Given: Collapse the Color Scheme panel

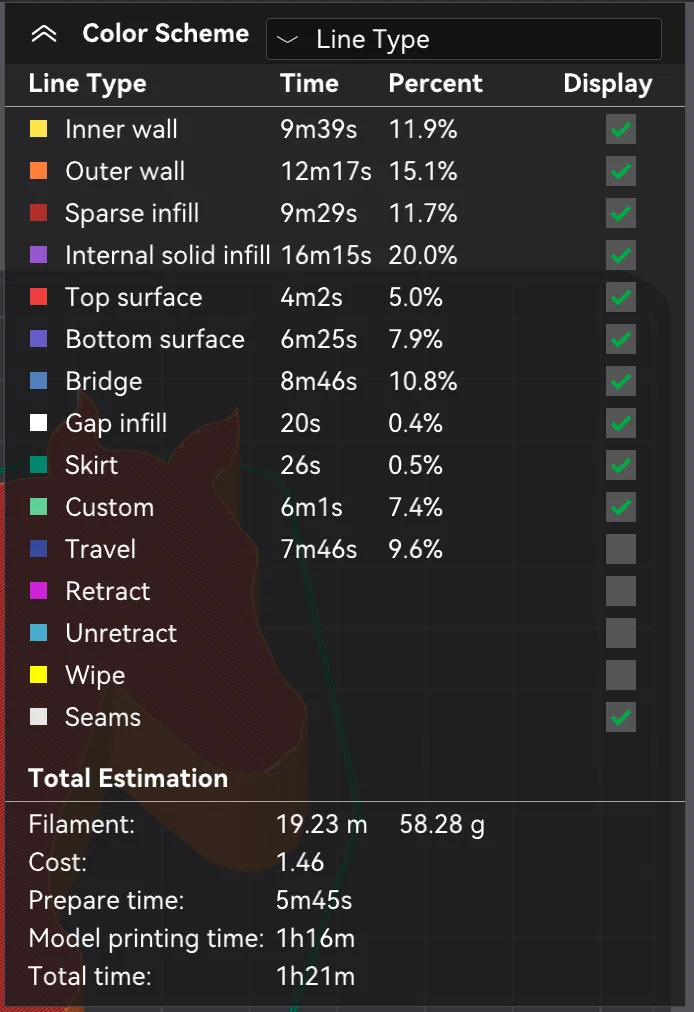Looking at the screenshot, I should (x=43, y=34).
